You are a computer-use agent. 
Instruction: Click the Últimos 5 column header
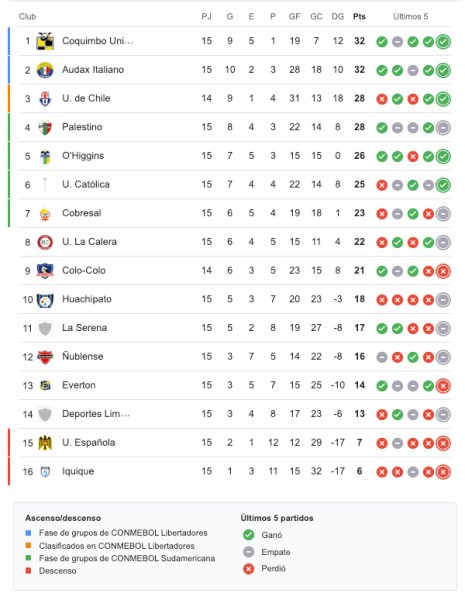click(410, 16)
